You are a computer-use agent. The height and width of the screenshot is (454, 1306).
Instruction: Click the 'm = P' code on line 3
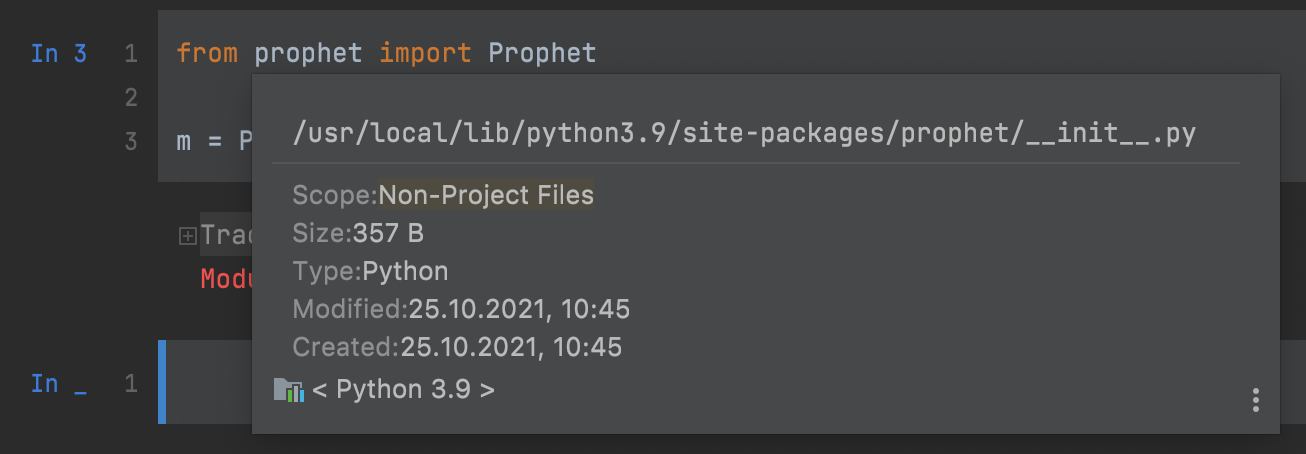(212, 141)
